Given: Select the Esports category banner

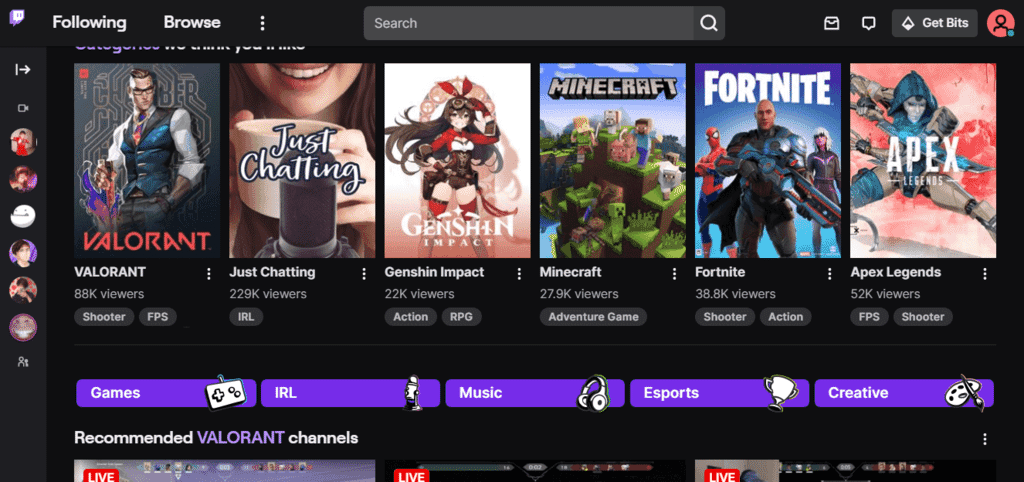Looking at the screenshot, I should [x=720, y=393].
